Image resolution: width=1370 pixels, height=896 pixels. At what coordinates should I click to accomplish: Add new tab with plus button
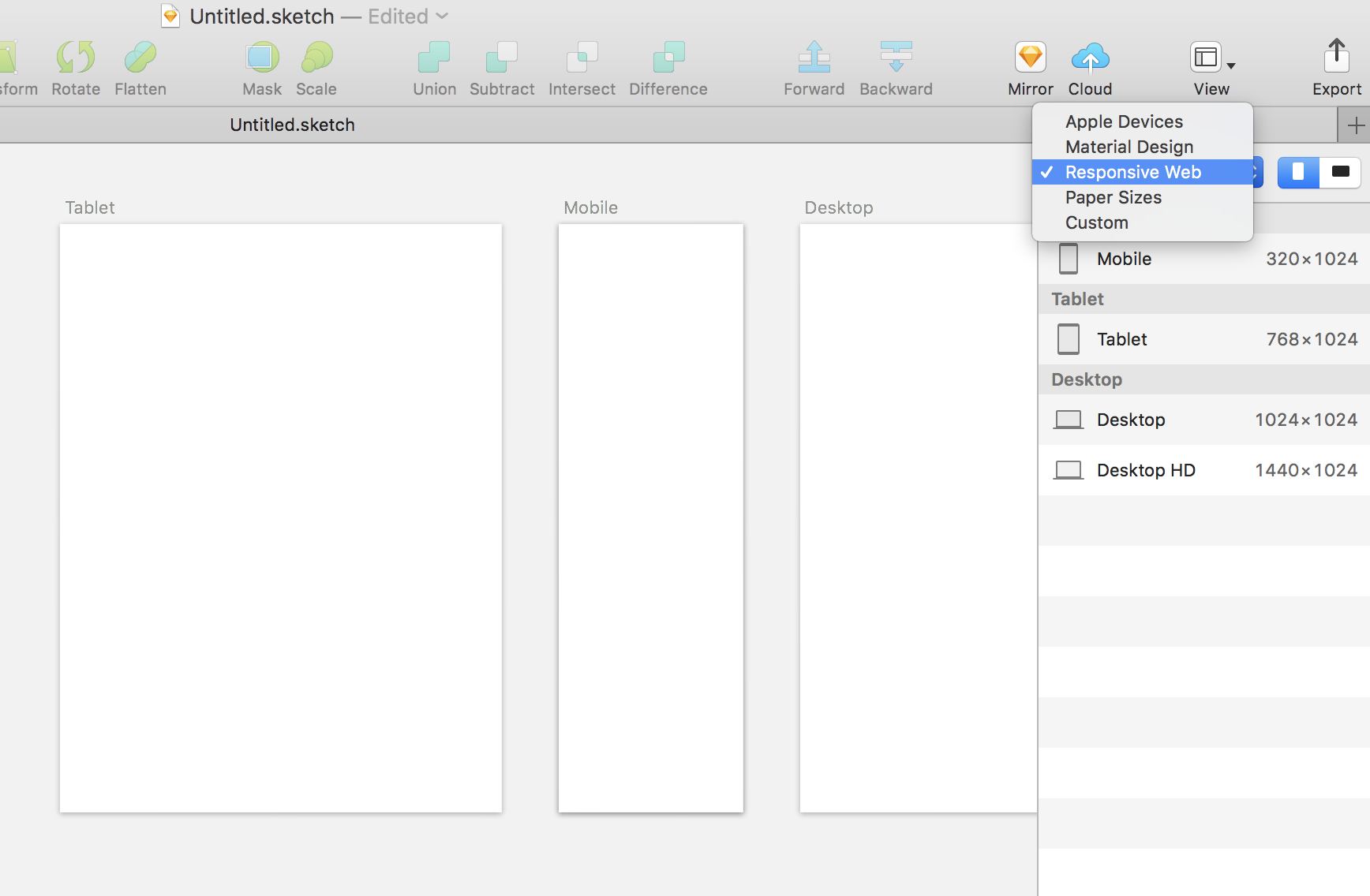1355,125
